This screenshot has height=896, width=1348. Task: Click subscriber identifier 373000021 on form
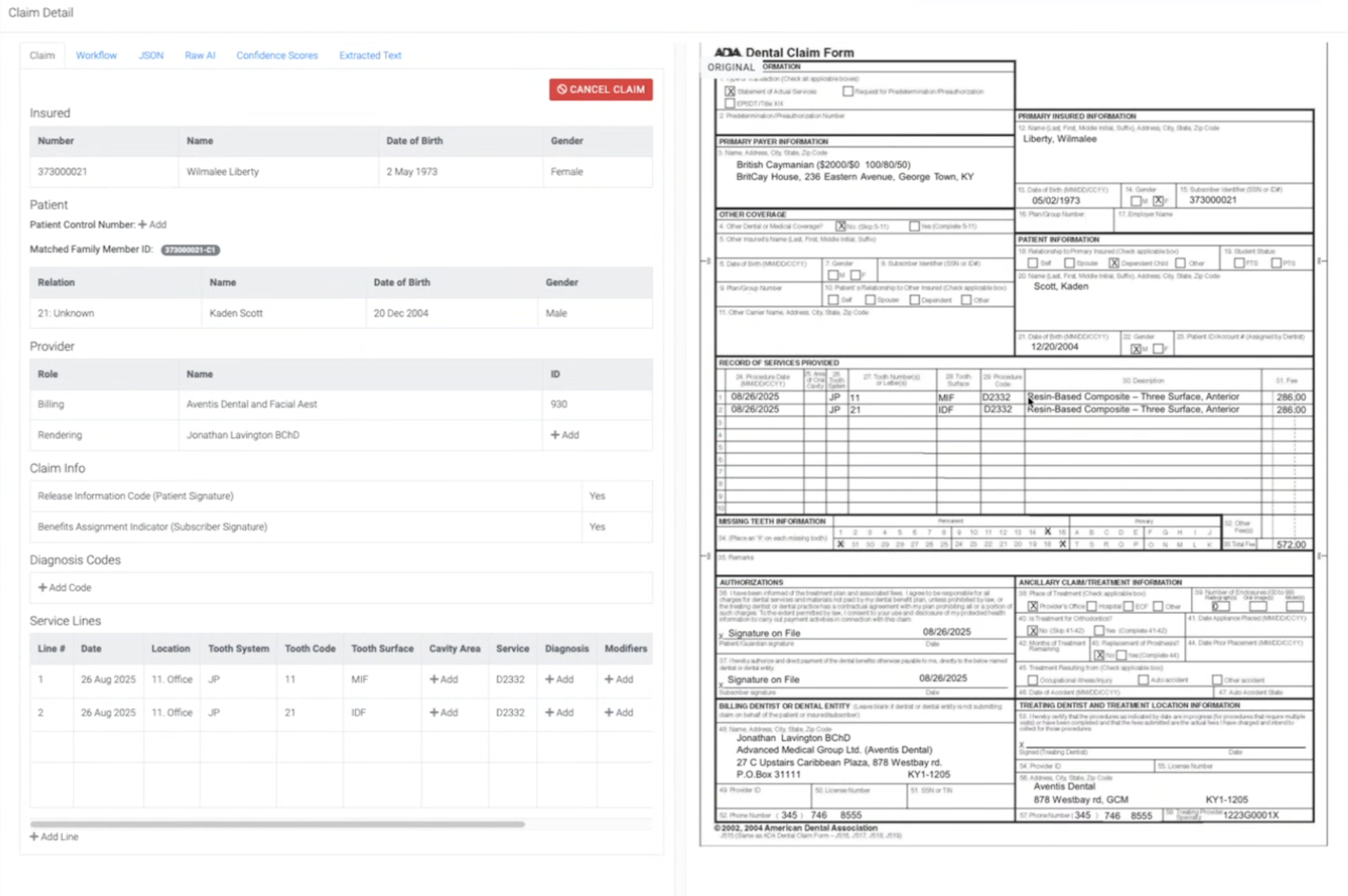(1212, 200)
